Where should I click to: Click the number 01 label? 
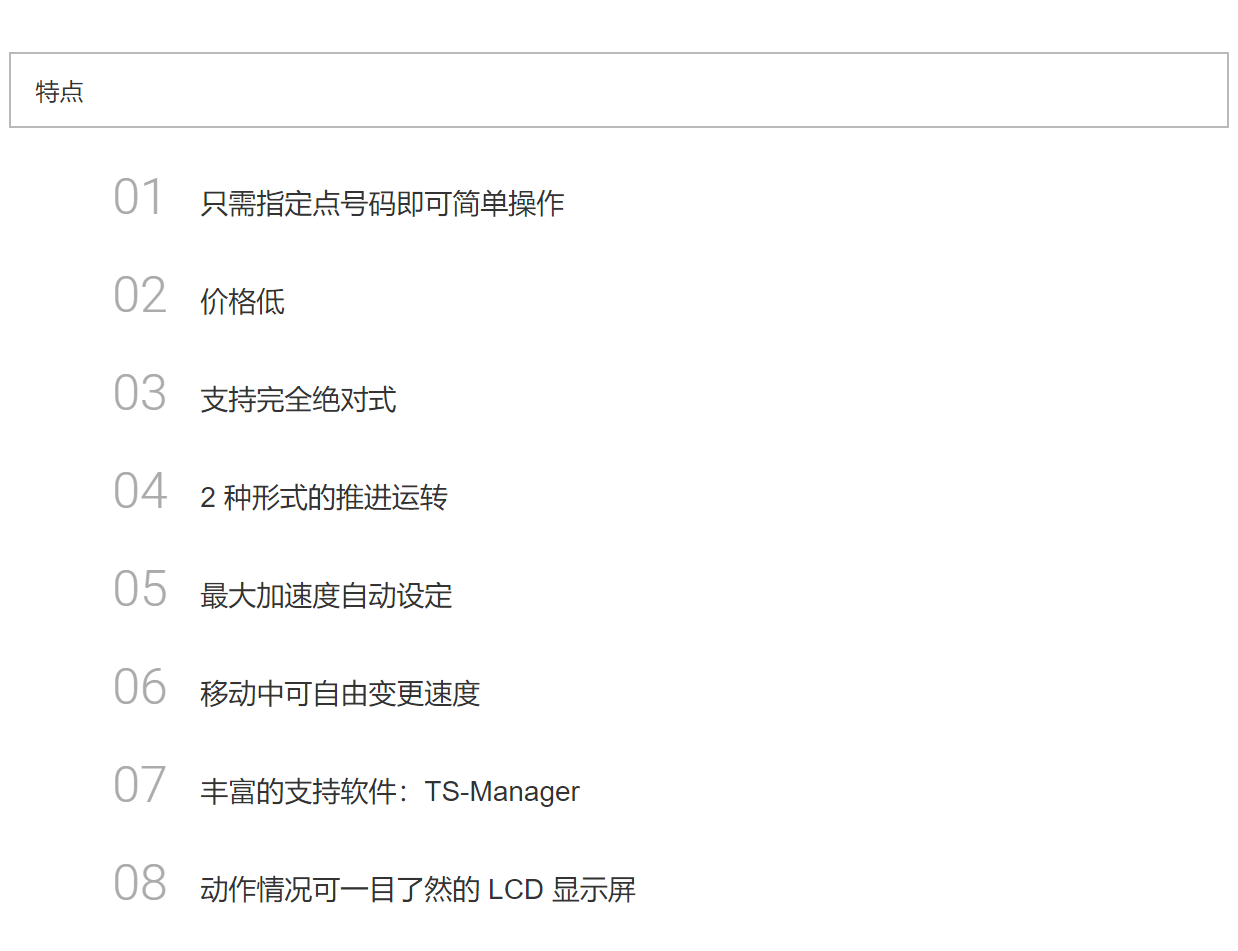pyautogui.click(x=138, y=198)
